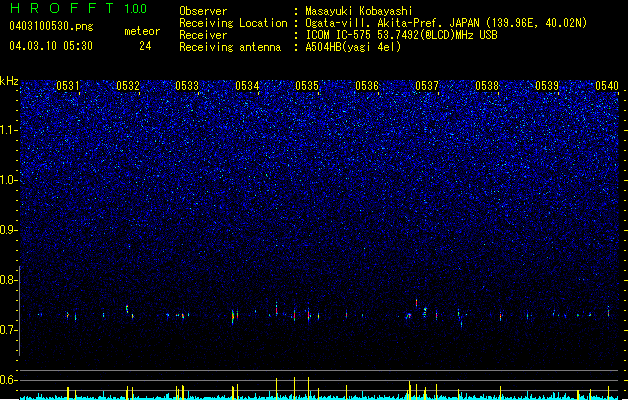Click the 0531 time marker

tap(67, 86)
